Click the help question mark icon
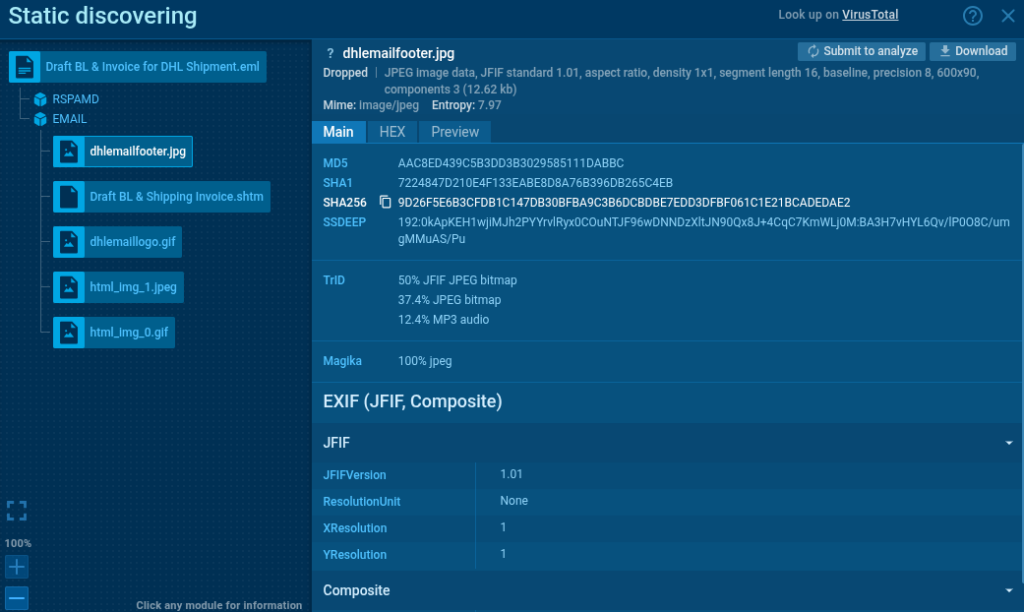 click(973, 16)
